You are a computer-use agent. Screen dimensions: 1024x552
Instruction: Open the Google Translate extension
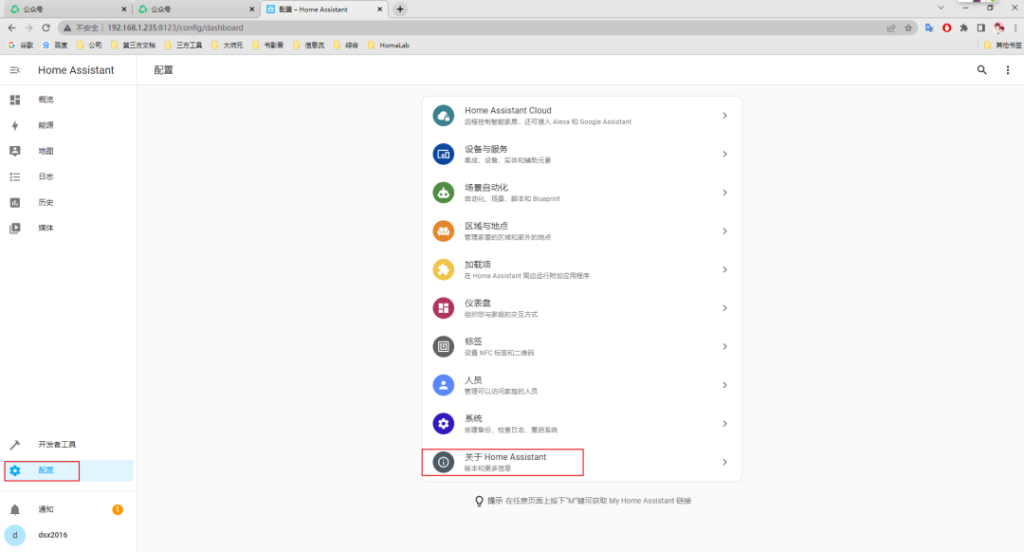click(929, 28)
